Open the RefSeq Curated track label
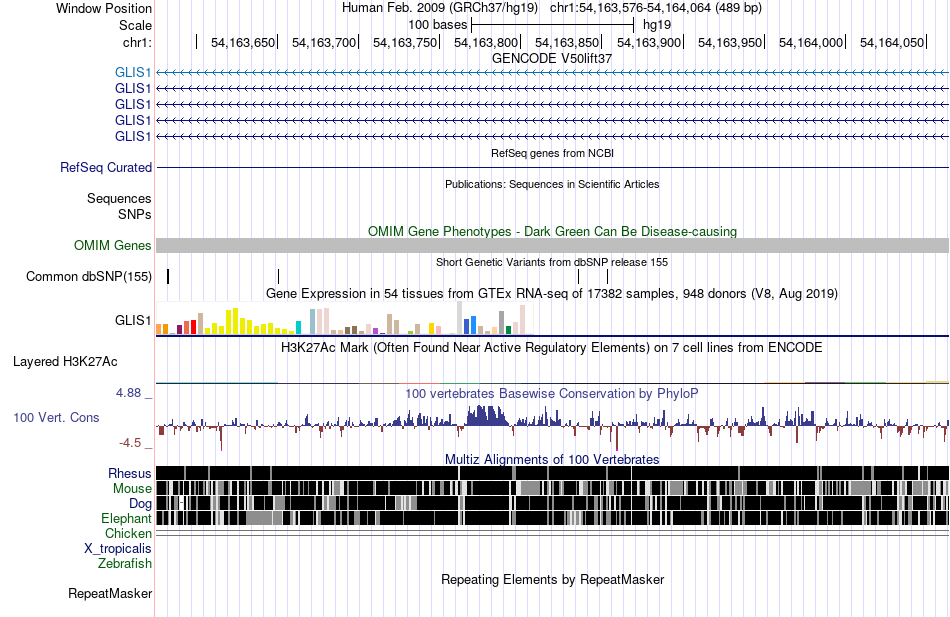 pyautogui.click(x=106, y=167)
